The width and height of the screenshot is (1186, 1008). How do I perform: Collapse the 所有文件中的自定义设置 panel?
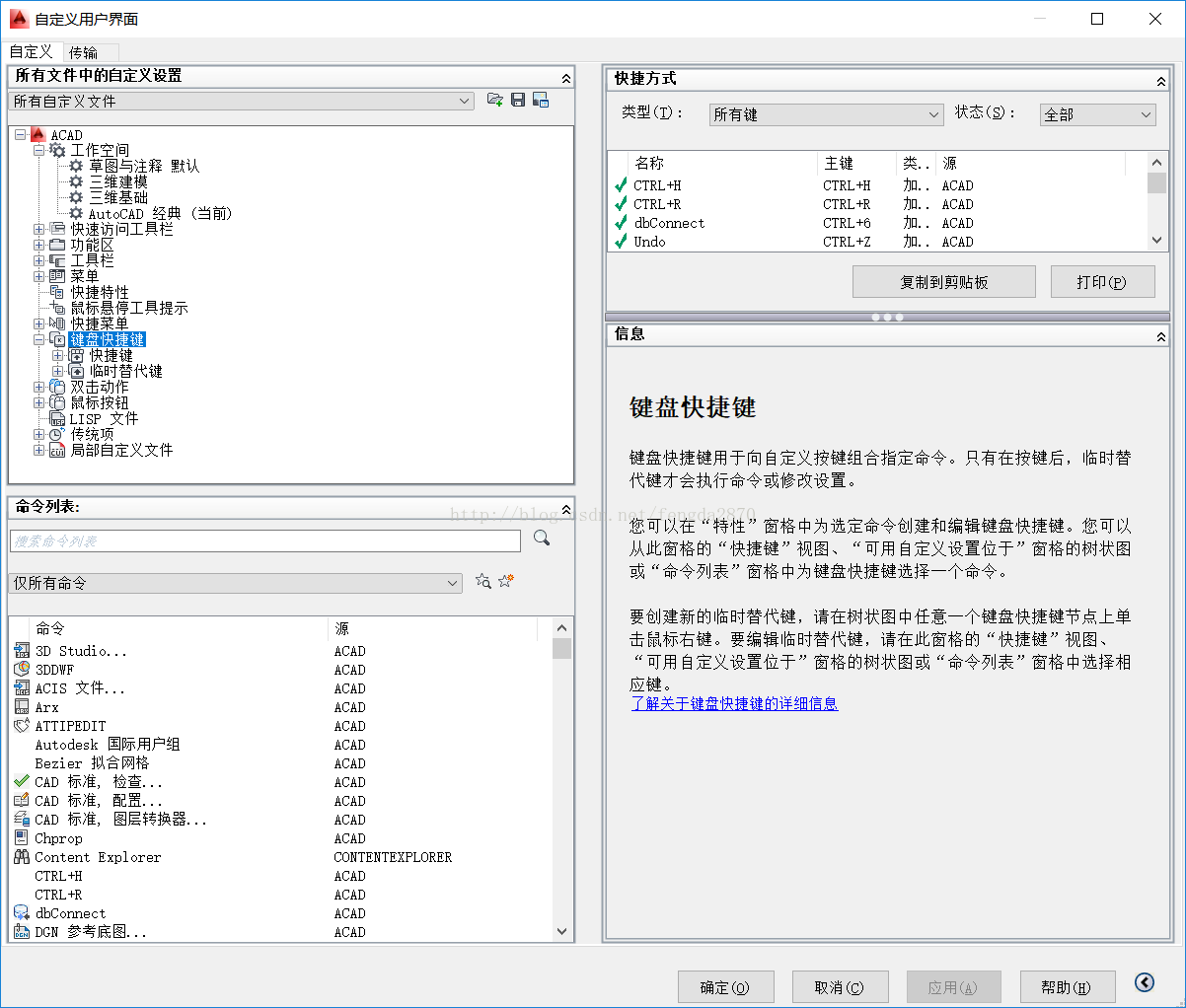pyautogui.click(x=566, y=78)
